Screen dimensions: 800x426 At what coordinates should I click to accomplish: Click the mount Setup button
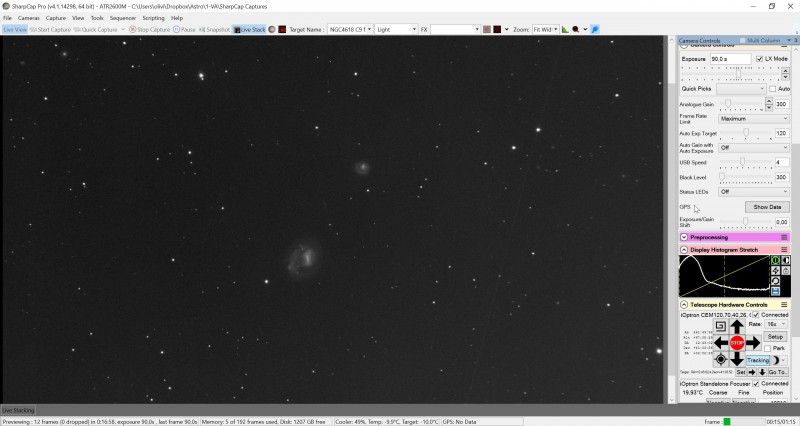point(775,337)
